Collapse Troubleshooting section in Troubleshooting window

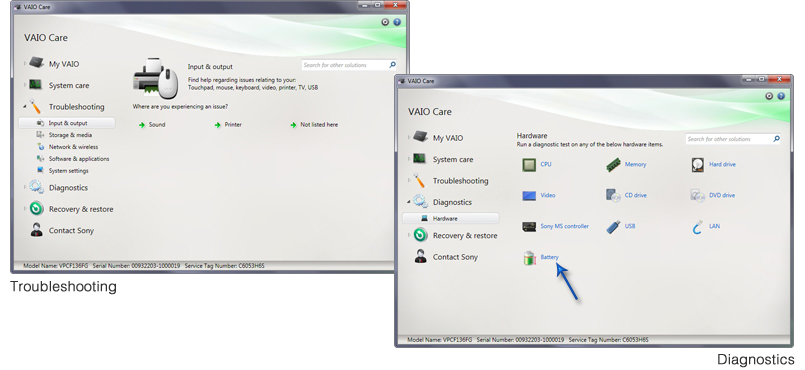25,106
